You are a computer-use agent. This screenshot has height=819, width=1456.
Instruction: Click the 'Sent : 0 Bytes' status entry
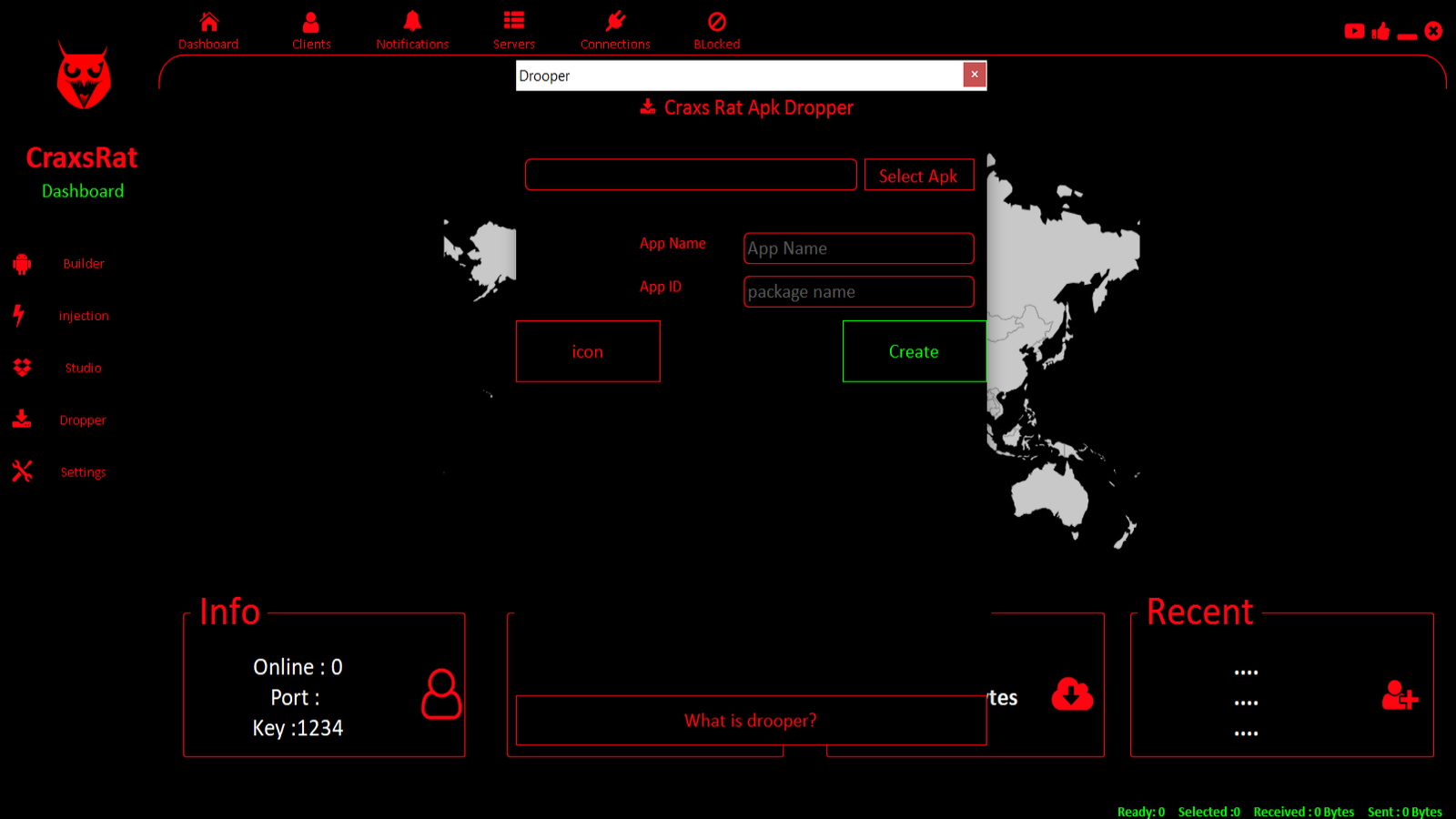pyautogui.click(x=1405, y=812)
